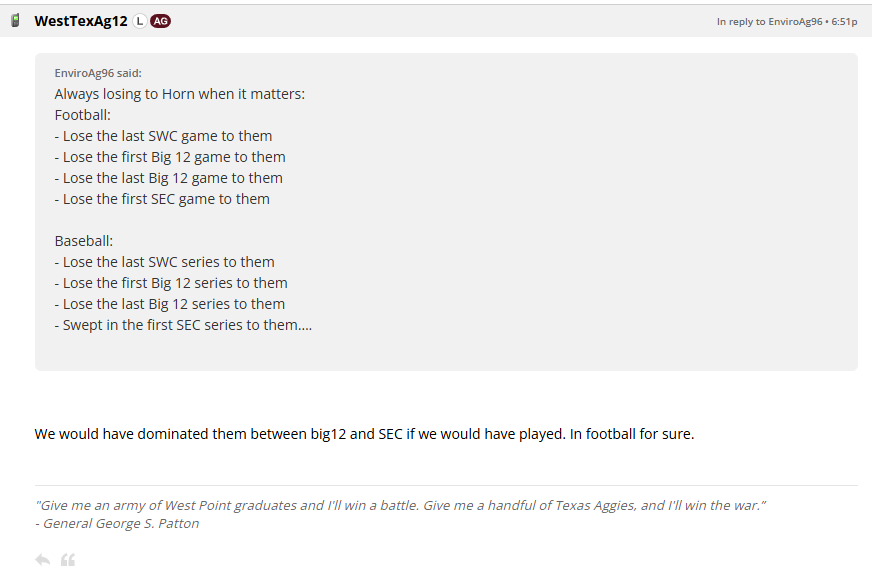Click the Football: heading in the quote
The height and width of the screenshot is (582, 872).
82,115
